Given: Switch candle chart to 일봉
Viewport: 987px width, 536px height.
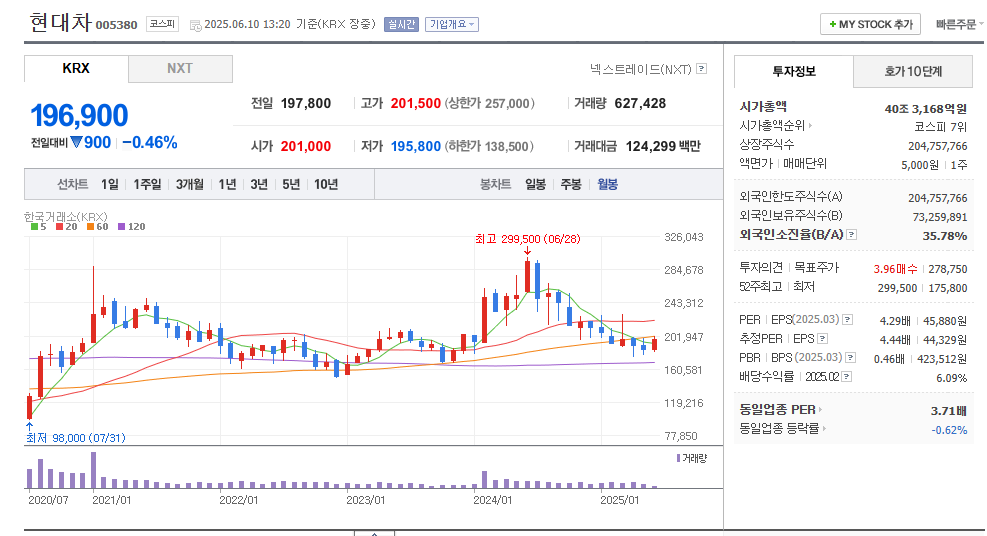Looking at the screenshot, I should click(x=535, y=184).
